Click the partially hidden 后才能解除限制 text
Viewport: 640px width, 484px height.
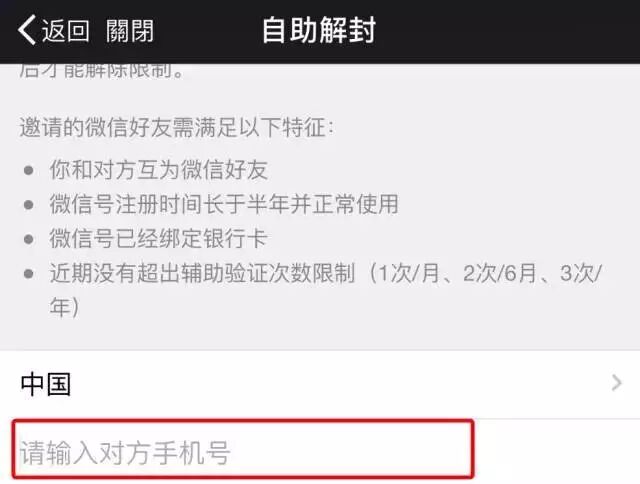[x=101, y=71]
